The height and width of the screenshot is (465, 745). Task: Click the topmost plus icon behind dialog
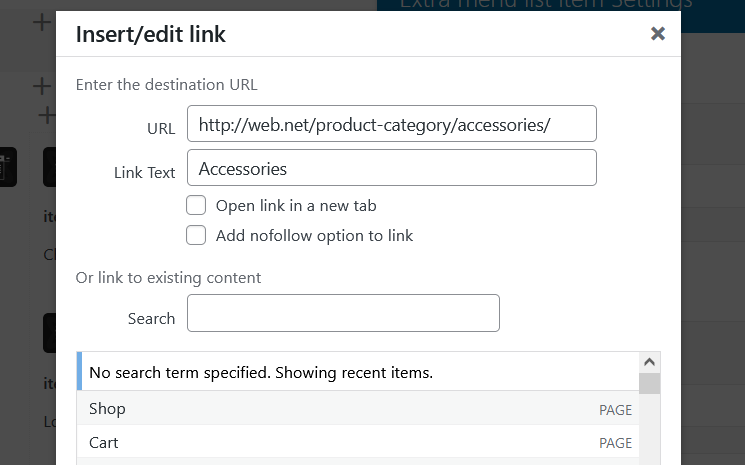click(x=41, y=22)
